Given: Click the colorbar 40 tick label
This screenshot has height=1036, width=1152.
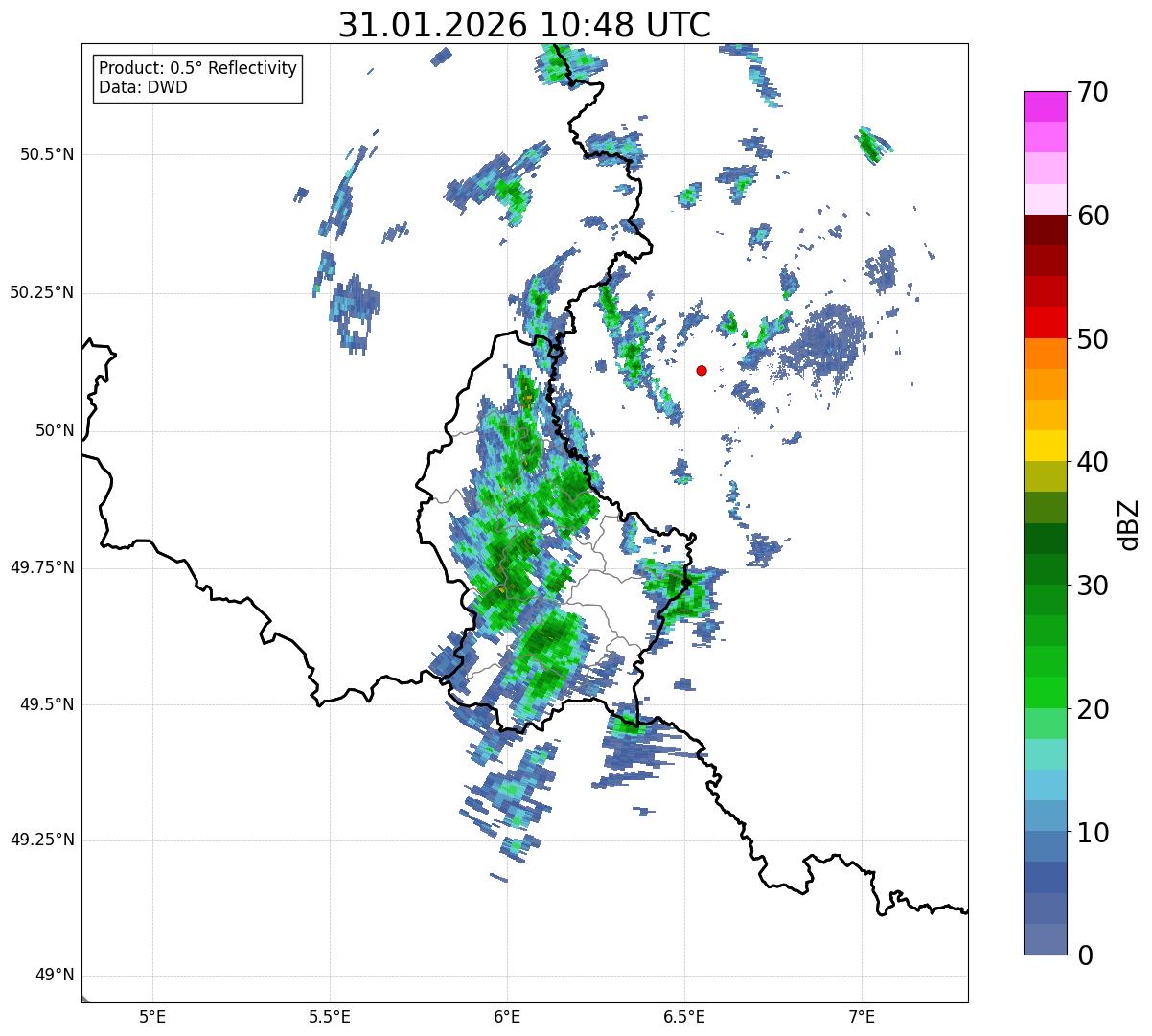Looking at the screenshot, I should [x=1093, y=462].
